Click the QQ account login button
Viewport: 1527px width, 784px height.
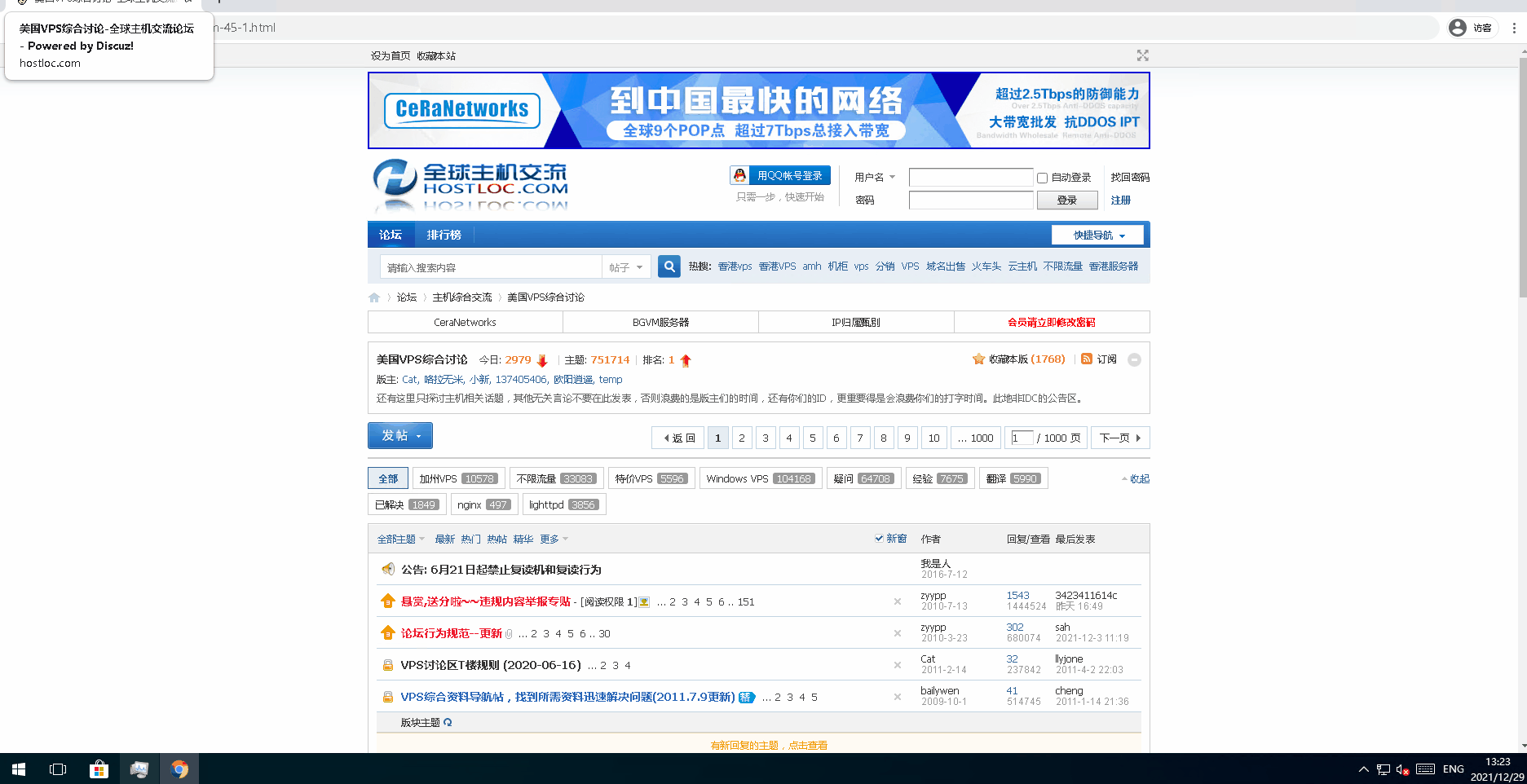pos(779,175)
